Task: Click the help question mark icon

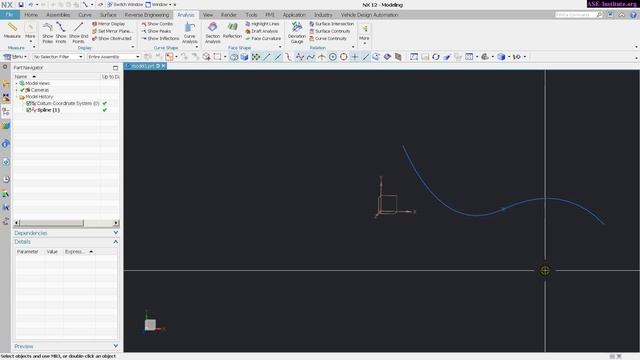Action: click(x=633, y=15)
